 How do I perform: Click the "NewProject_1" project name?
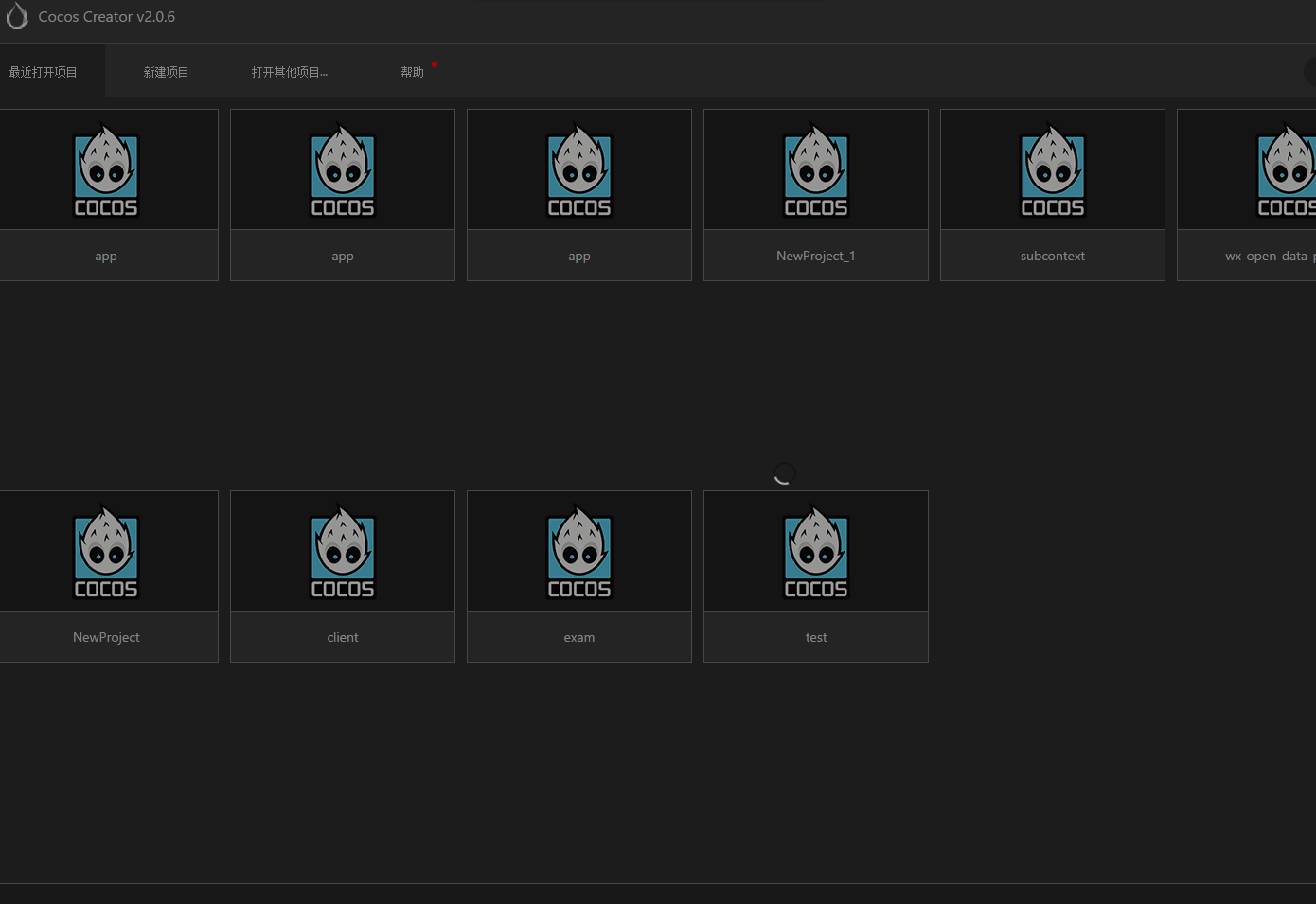816,256
